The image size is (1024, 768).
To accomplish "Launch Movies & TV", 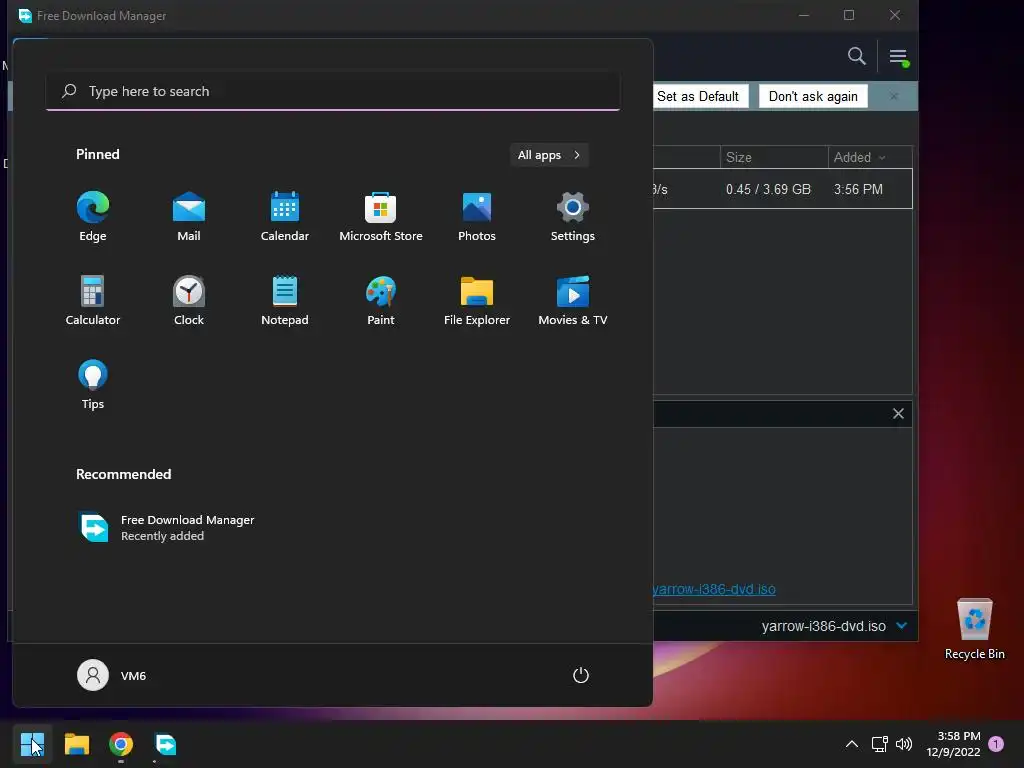I will point(573,300).
